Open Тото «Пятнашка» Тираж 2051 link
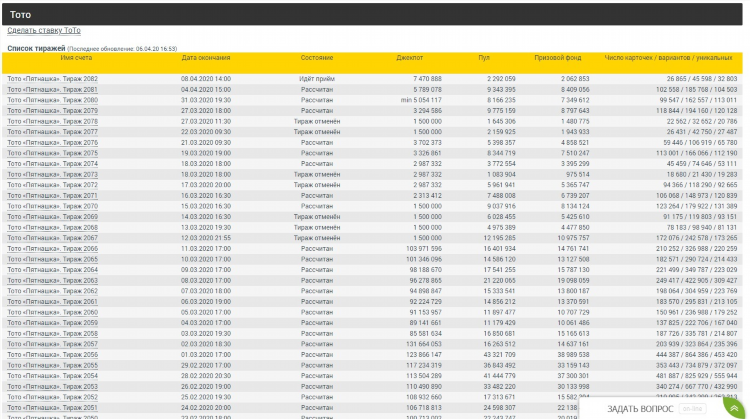Image resolution: width=750 pixels, height=419 pixels. tap(53, 408)
